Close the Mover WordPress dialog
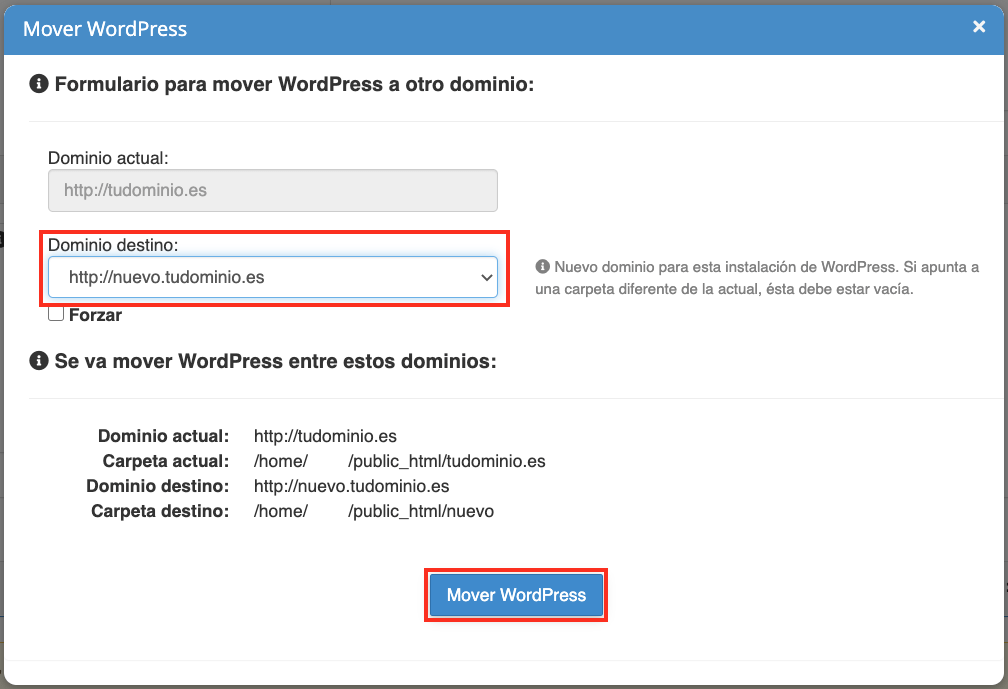This screenshot has width=1008, height=689. [x=978, y=26]
